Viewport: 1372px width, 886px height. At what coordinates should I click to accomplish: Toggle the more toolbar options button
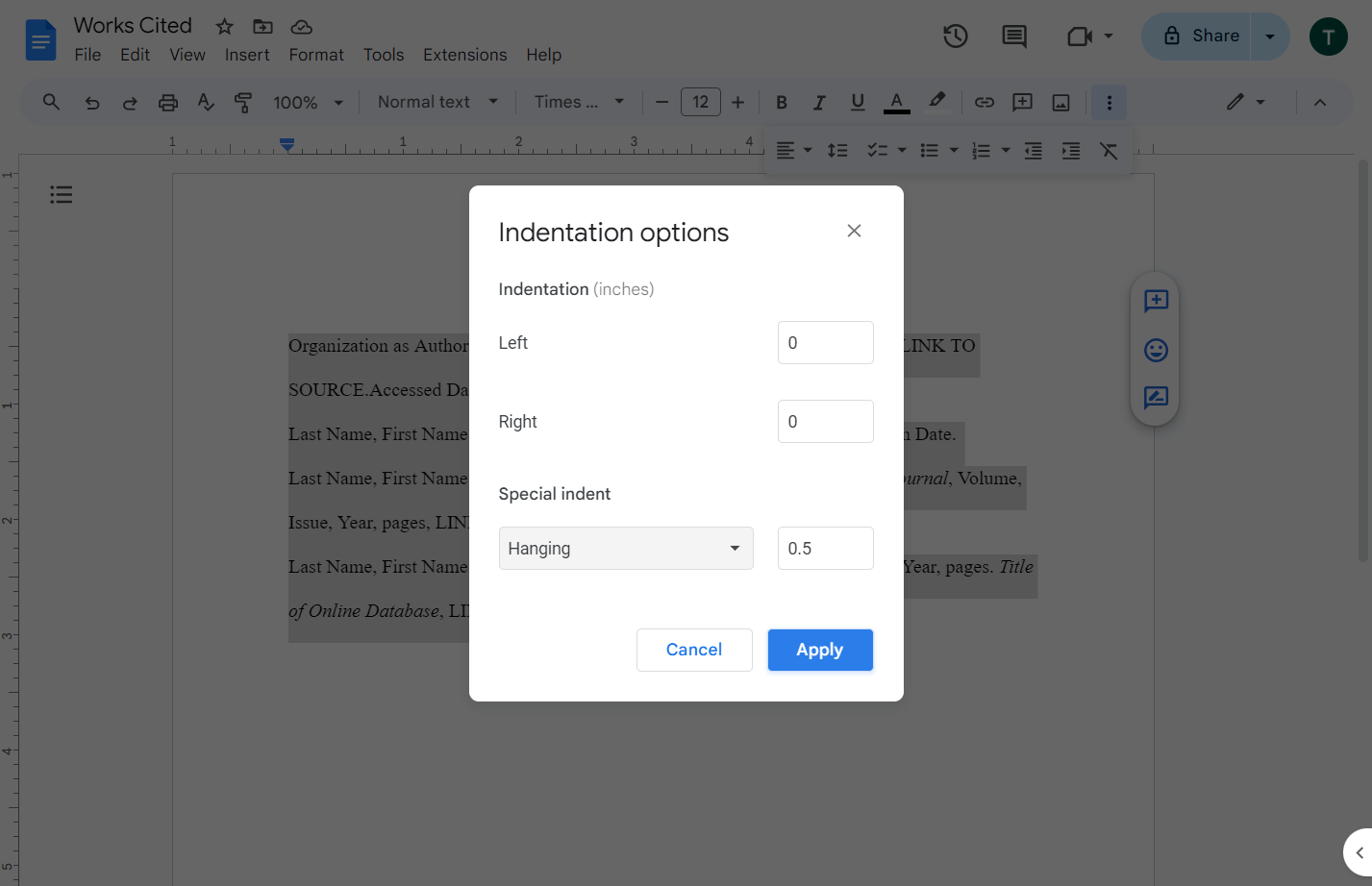(x=1109, y=102)
